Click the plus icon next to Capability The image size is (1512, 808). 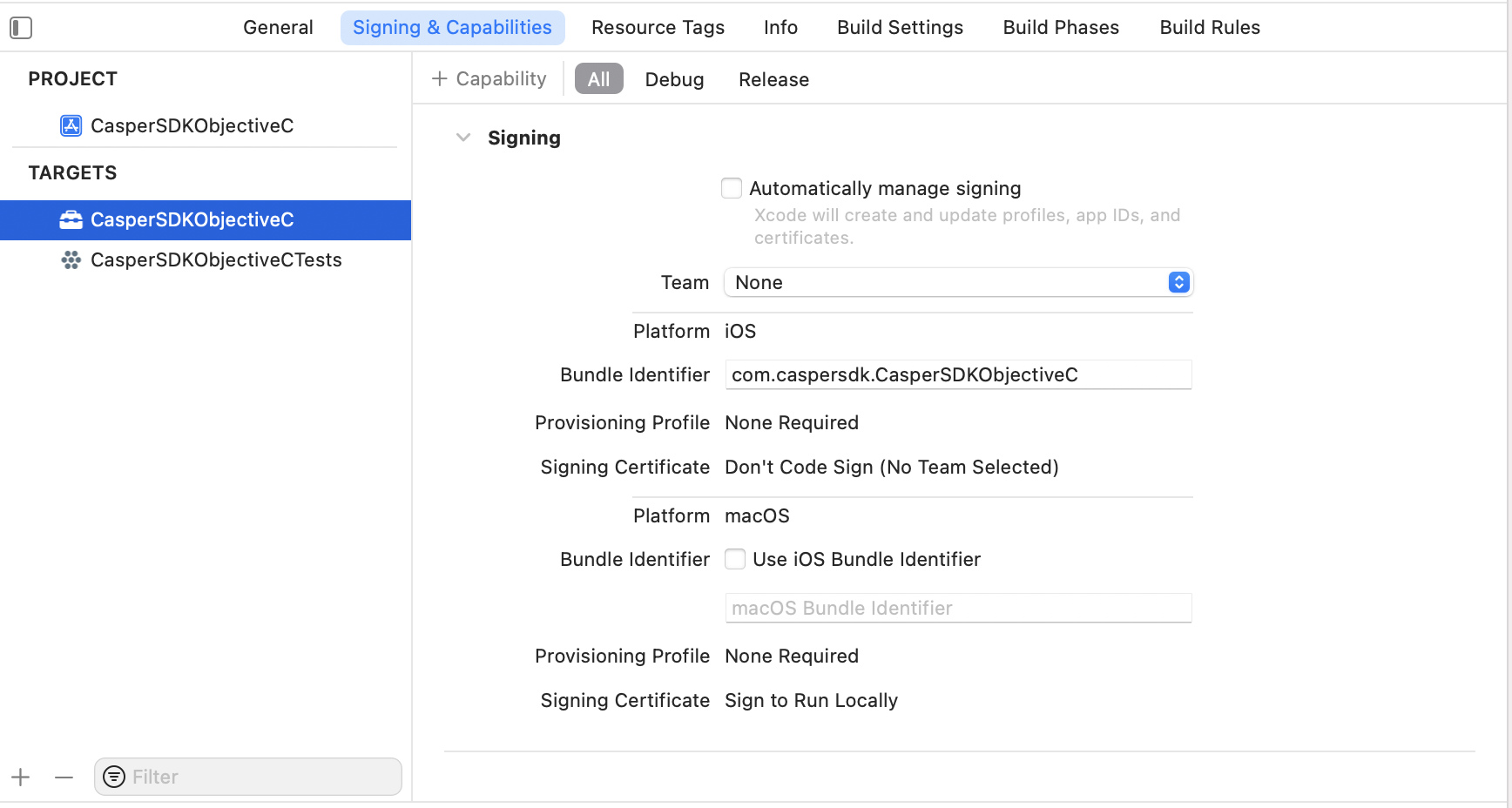pyautogui.click(x=439, y=78)
